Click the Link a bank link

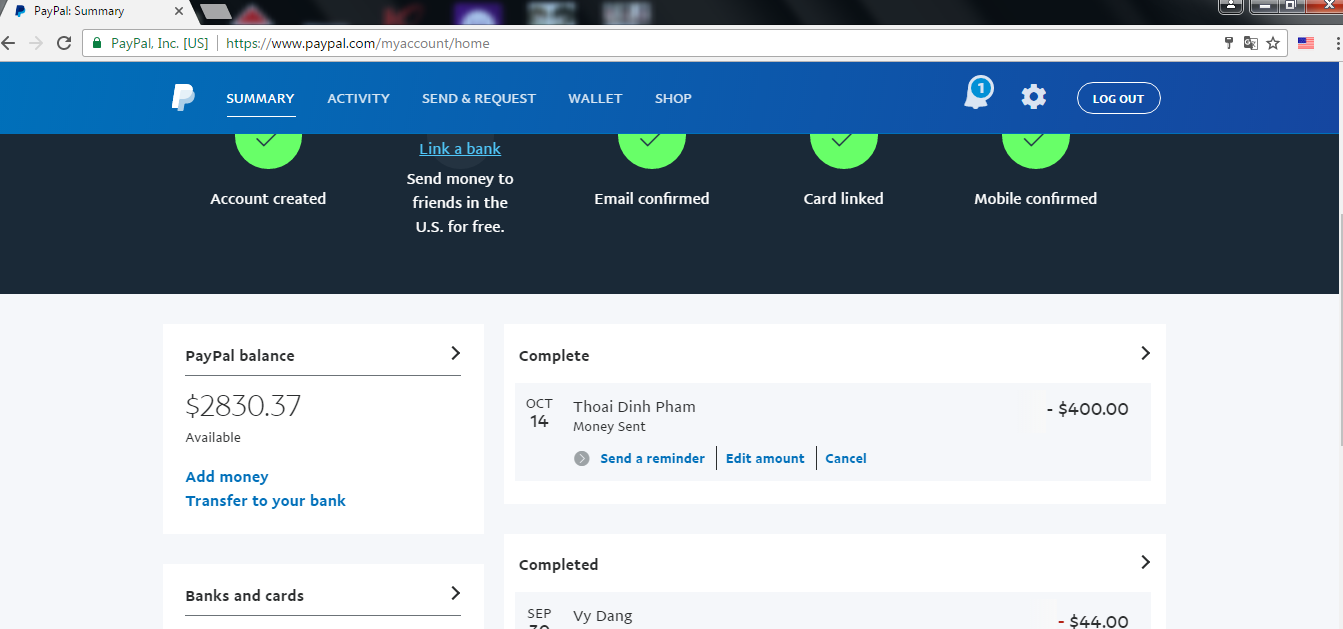[460, 149]
